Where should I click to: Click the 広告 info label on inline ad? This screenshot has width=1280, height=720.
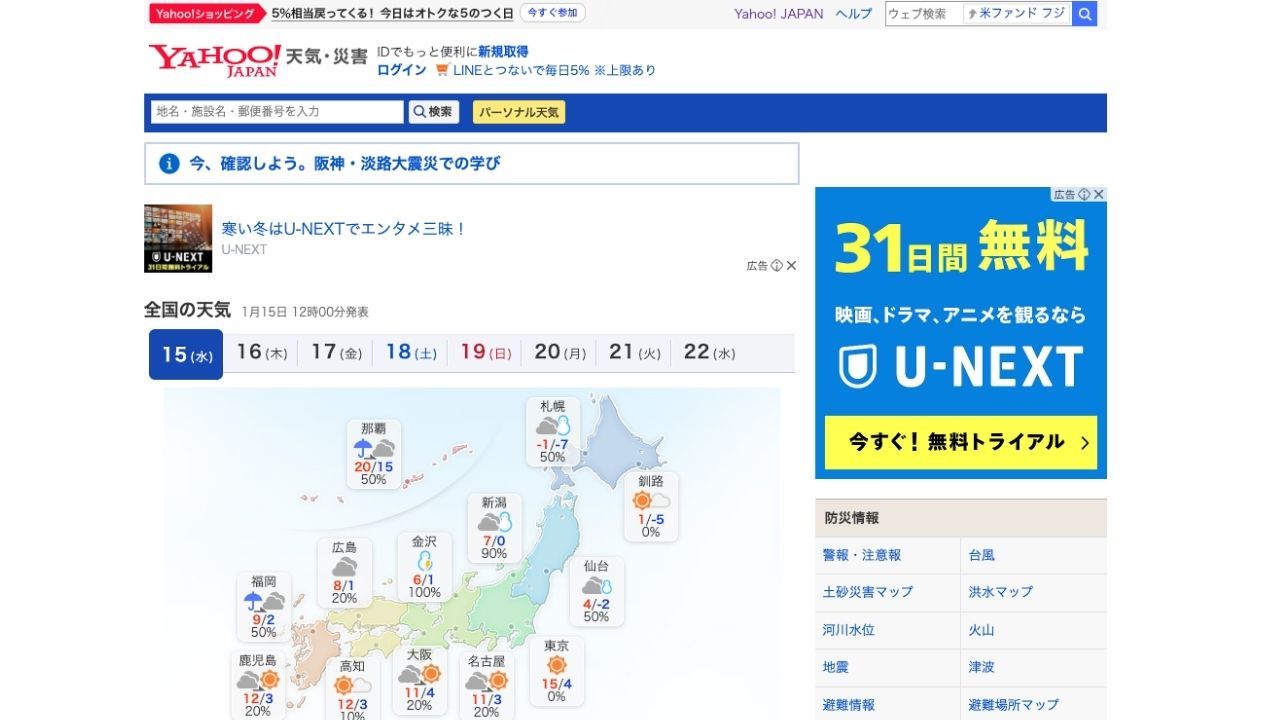pyautogui.click(x=764, y=265)
